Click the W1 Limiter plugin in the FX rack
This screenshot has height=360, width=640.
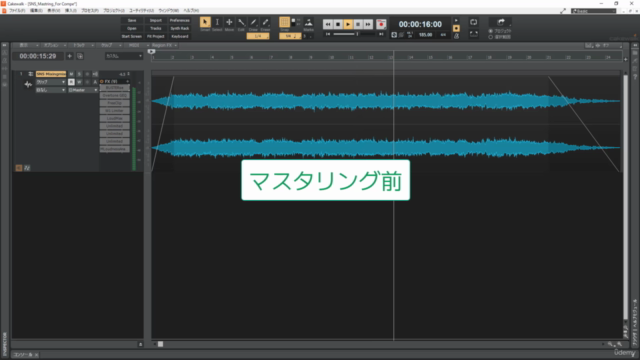115,111
